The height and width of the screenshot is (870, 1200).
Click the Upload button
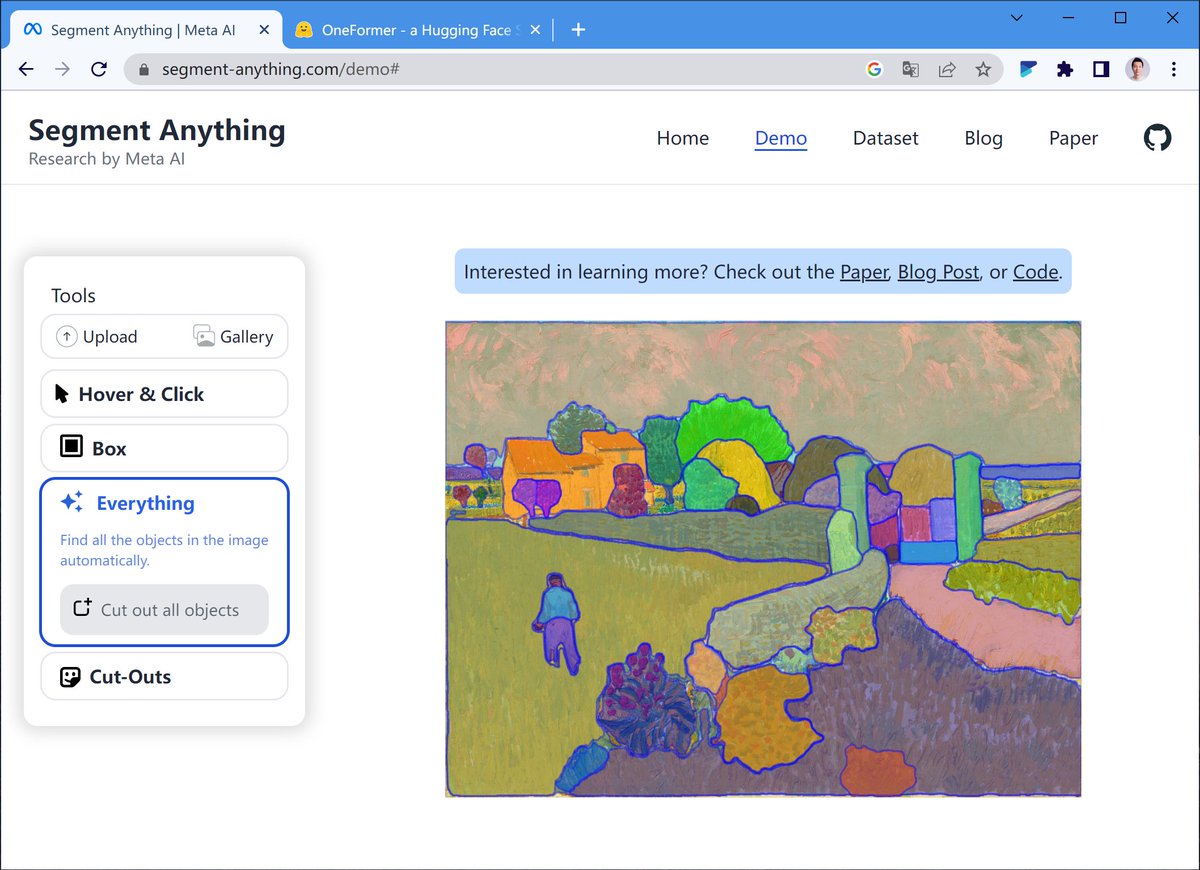[97, 337]
